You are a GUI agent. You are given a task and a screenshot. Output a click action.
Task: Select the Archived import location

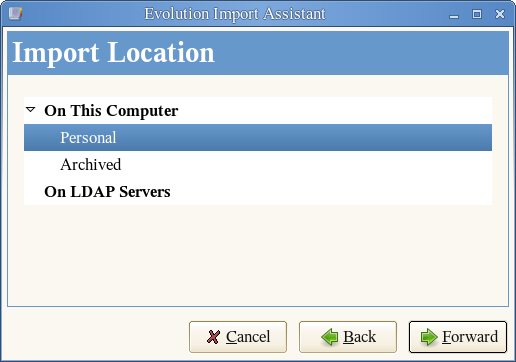258,164
